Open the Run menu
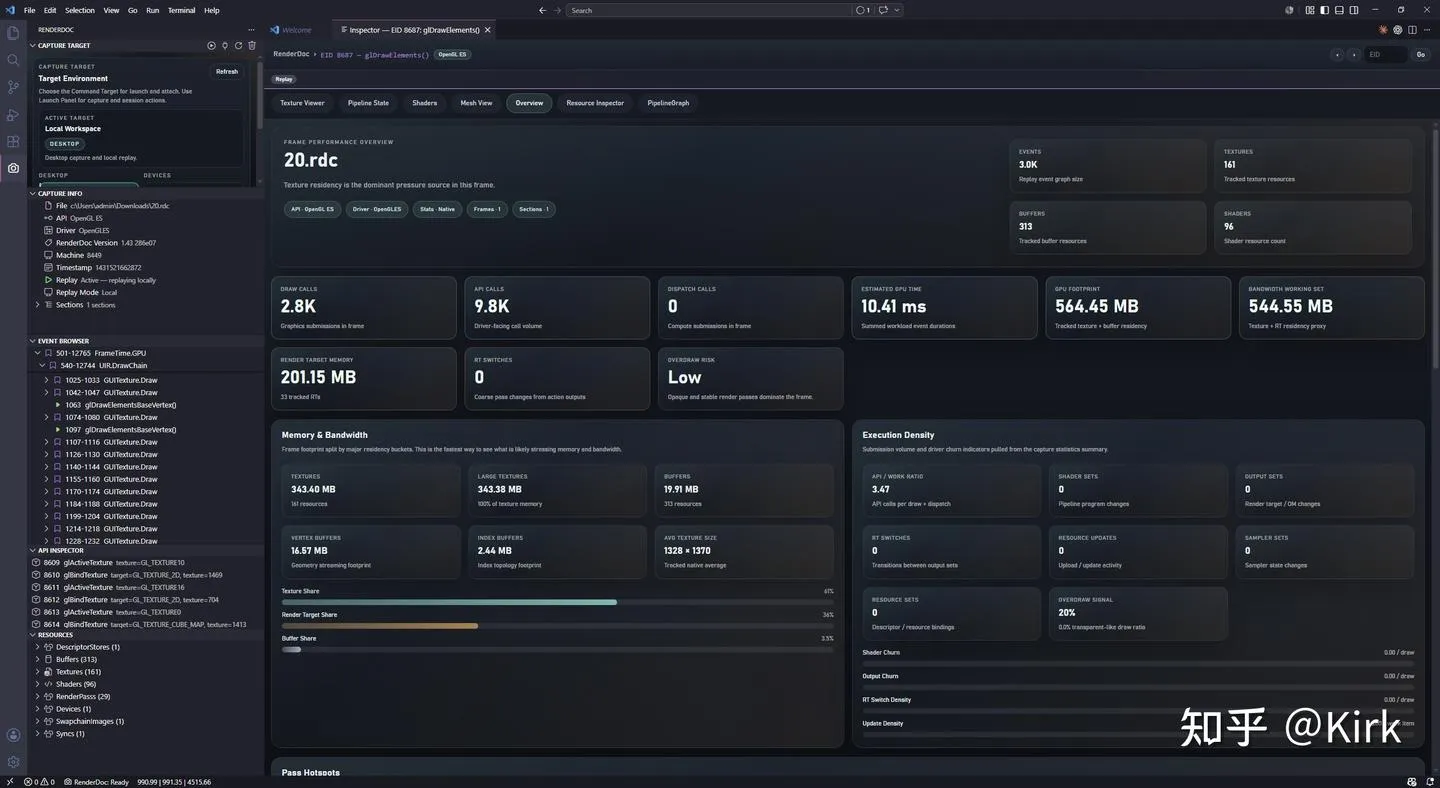The image size is (1440, 788). 152,10
